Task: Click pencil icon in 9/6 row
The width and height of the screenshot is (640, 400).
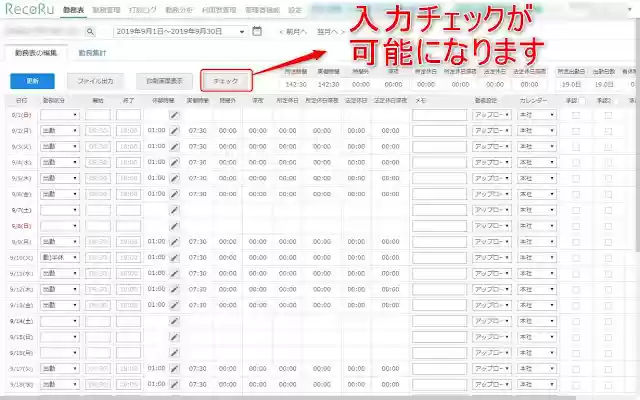Action: (x=174, y=194)
